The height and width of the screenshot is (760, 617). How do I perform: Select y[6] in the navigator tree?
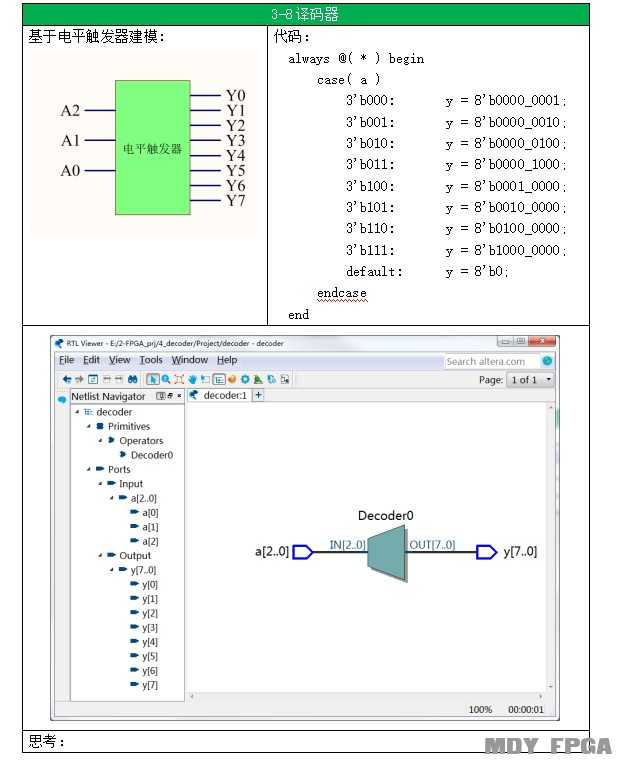click(x=150, y=671)
